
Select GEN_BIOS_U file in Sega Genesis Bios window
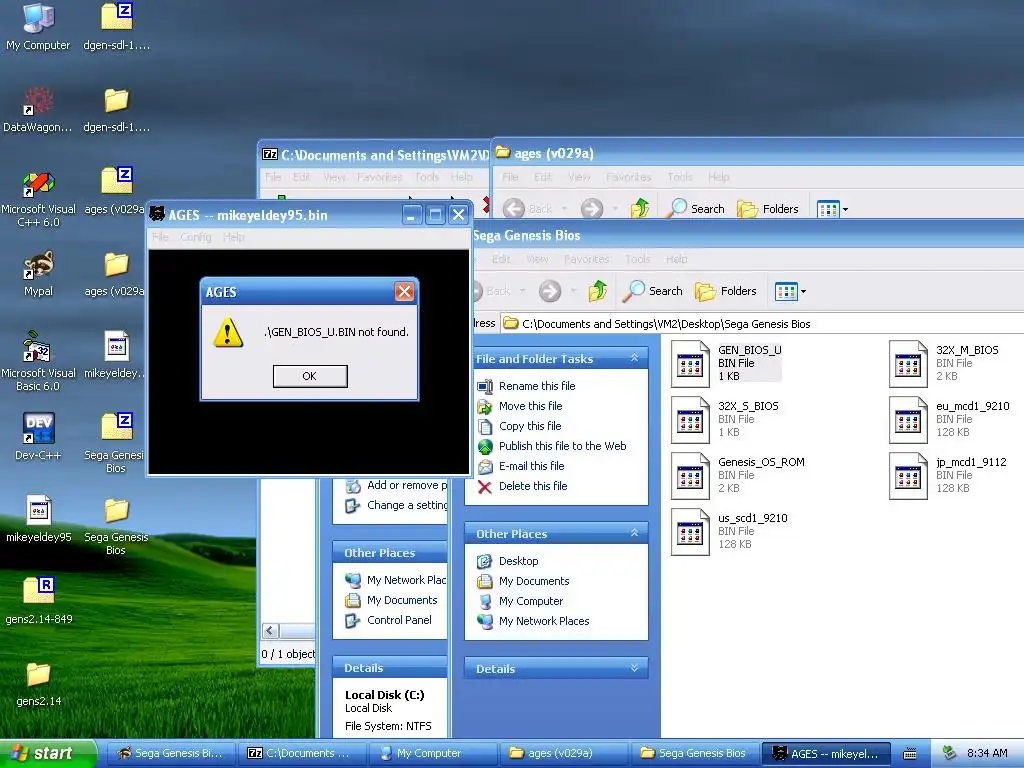click(x=726, y=364)
